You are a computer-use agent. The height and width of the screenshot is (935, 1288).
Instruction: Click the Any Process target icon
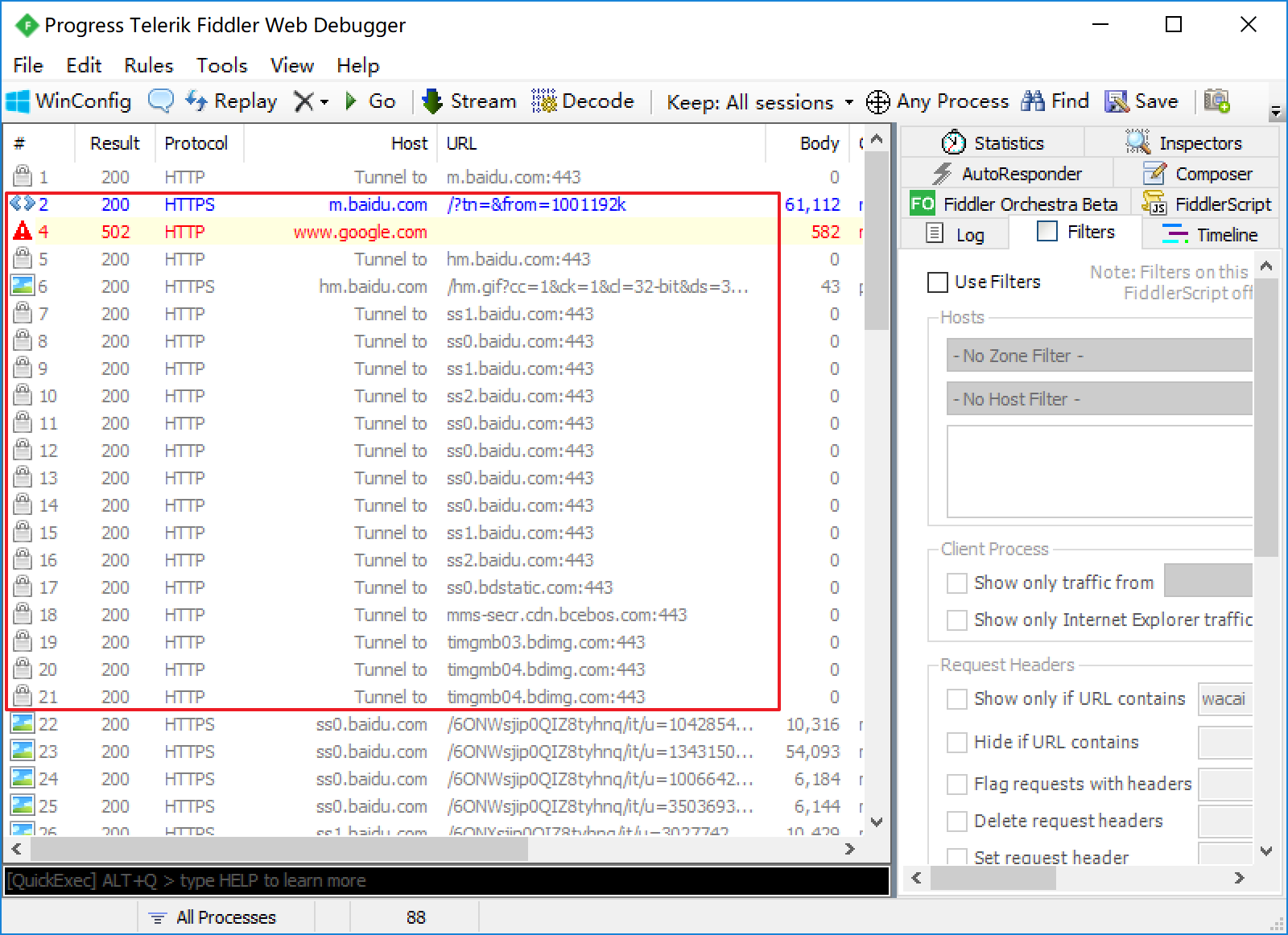coord(877,102)
